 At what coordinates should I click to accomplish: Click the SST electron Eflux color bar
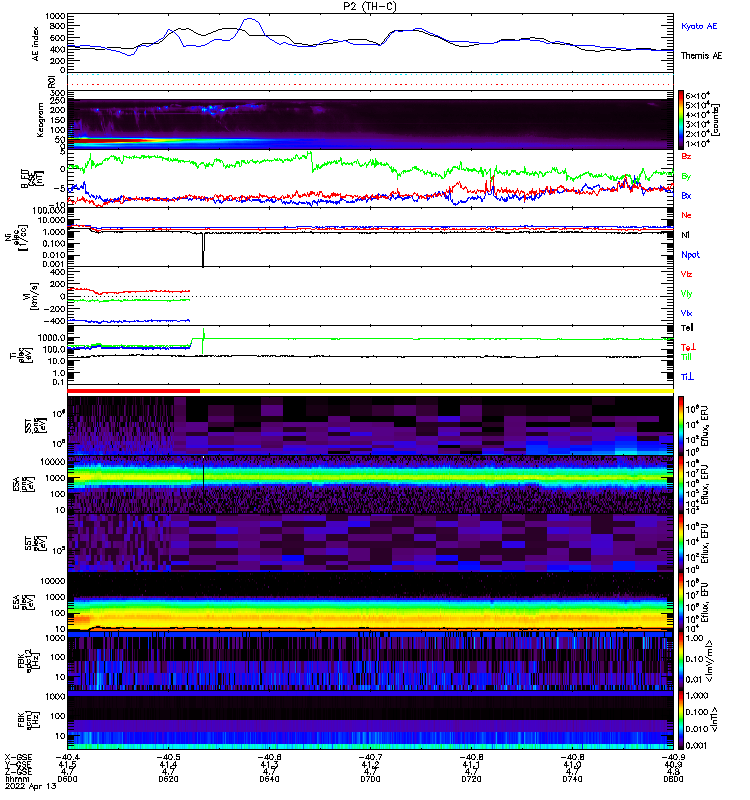tap(681, 543)
